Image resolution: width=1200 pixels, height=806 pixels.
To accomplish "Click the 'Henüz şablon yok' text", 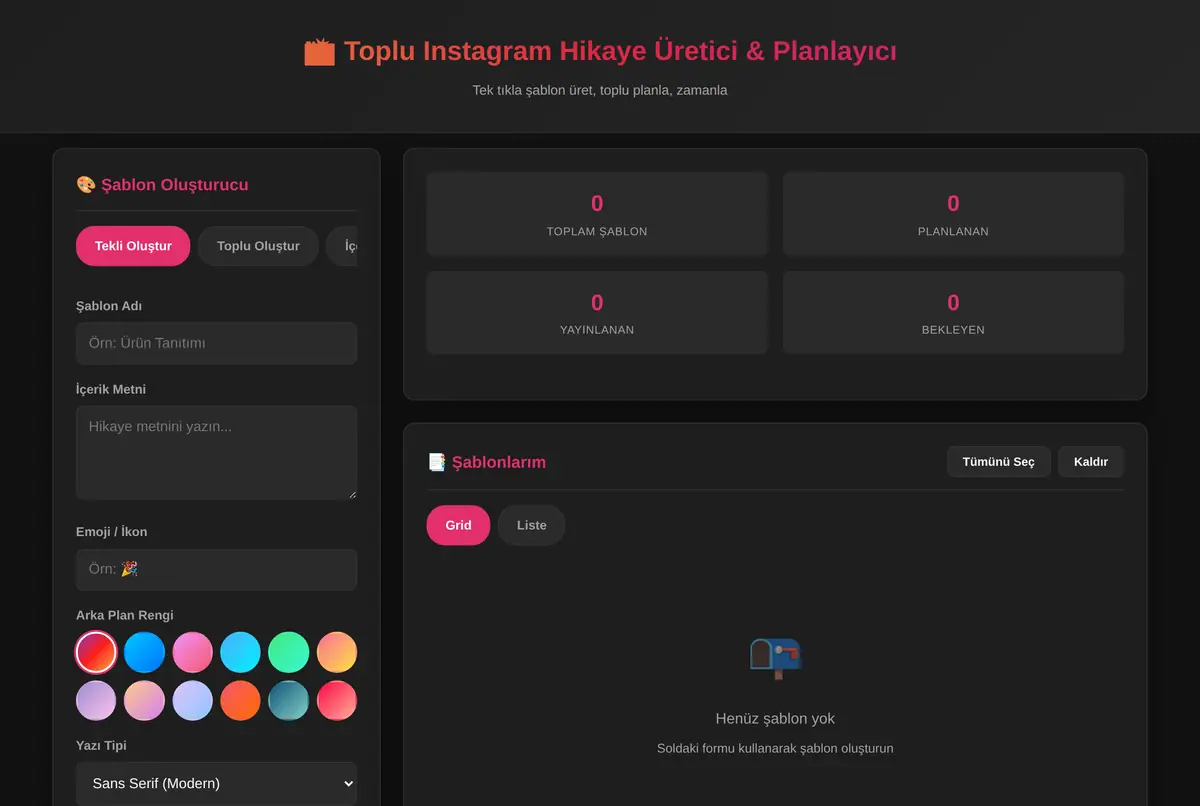I will pos(775,719).
